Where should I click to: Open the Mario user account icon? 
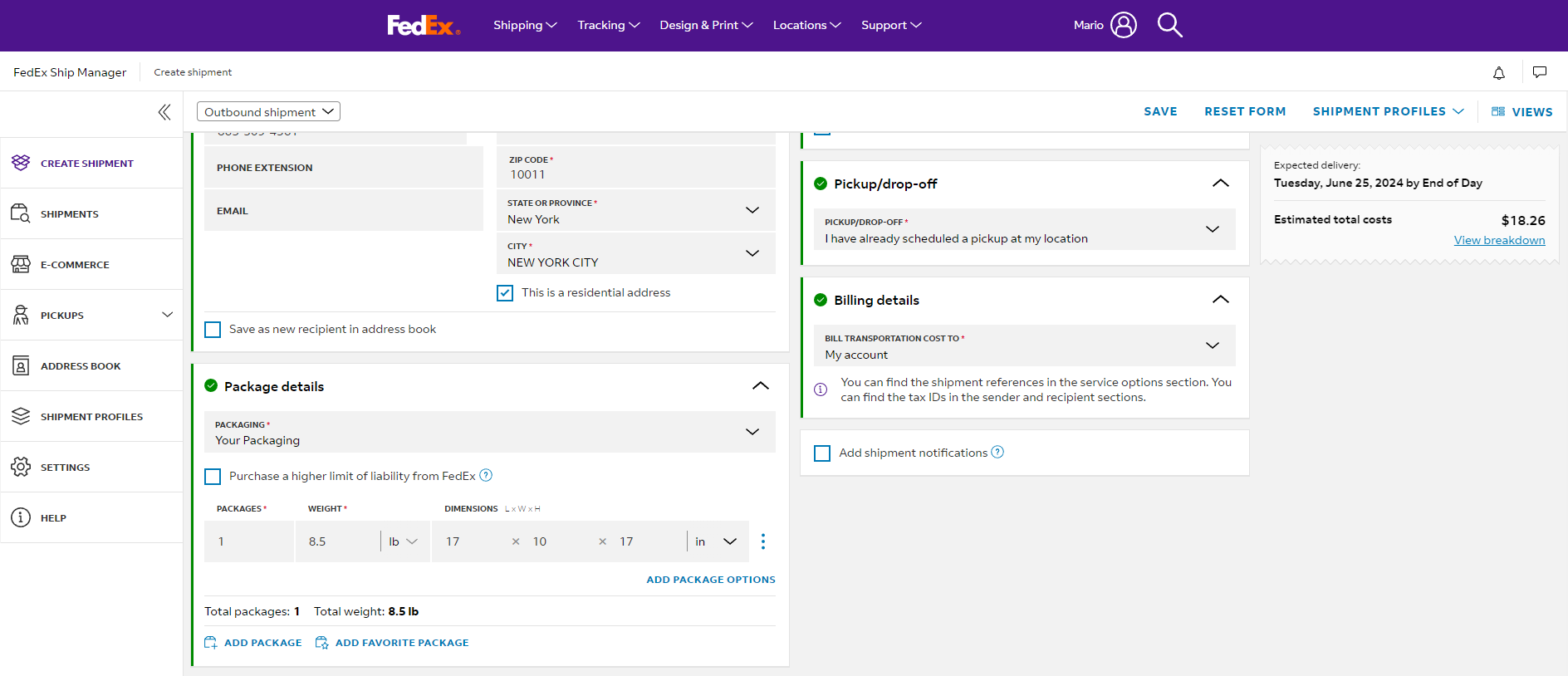tap(1124, 25)
